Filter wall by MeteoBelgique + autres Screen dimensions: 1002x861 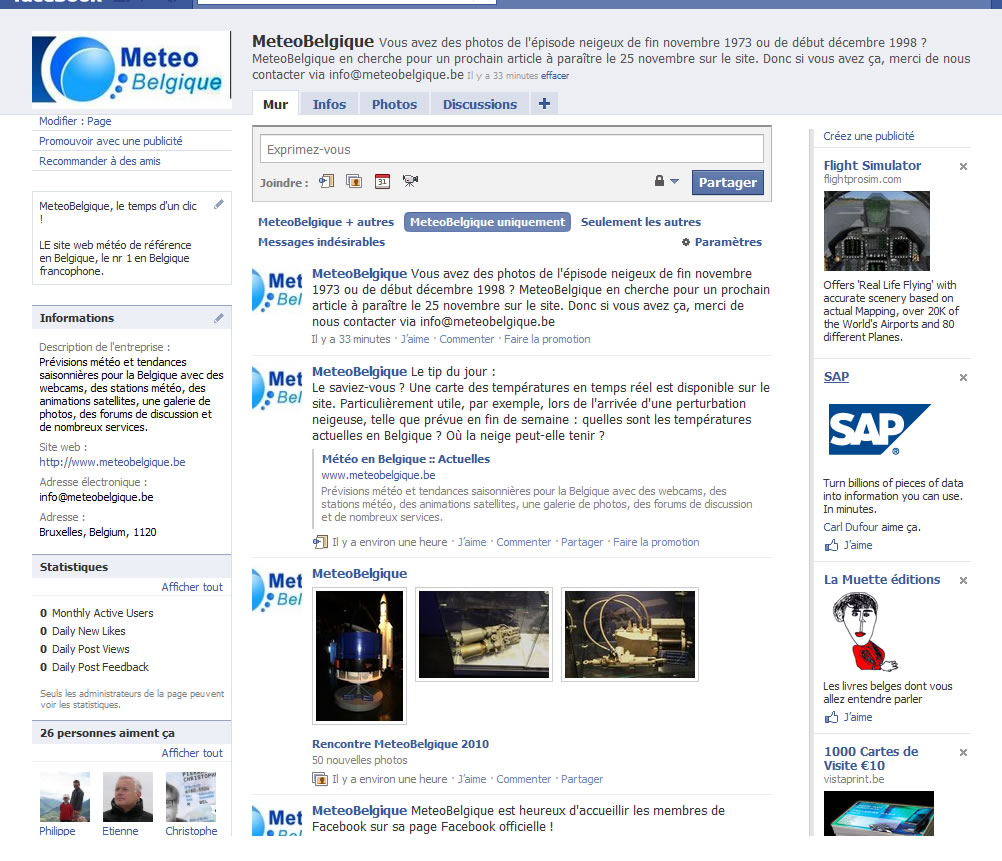click(x=326, y=222)
